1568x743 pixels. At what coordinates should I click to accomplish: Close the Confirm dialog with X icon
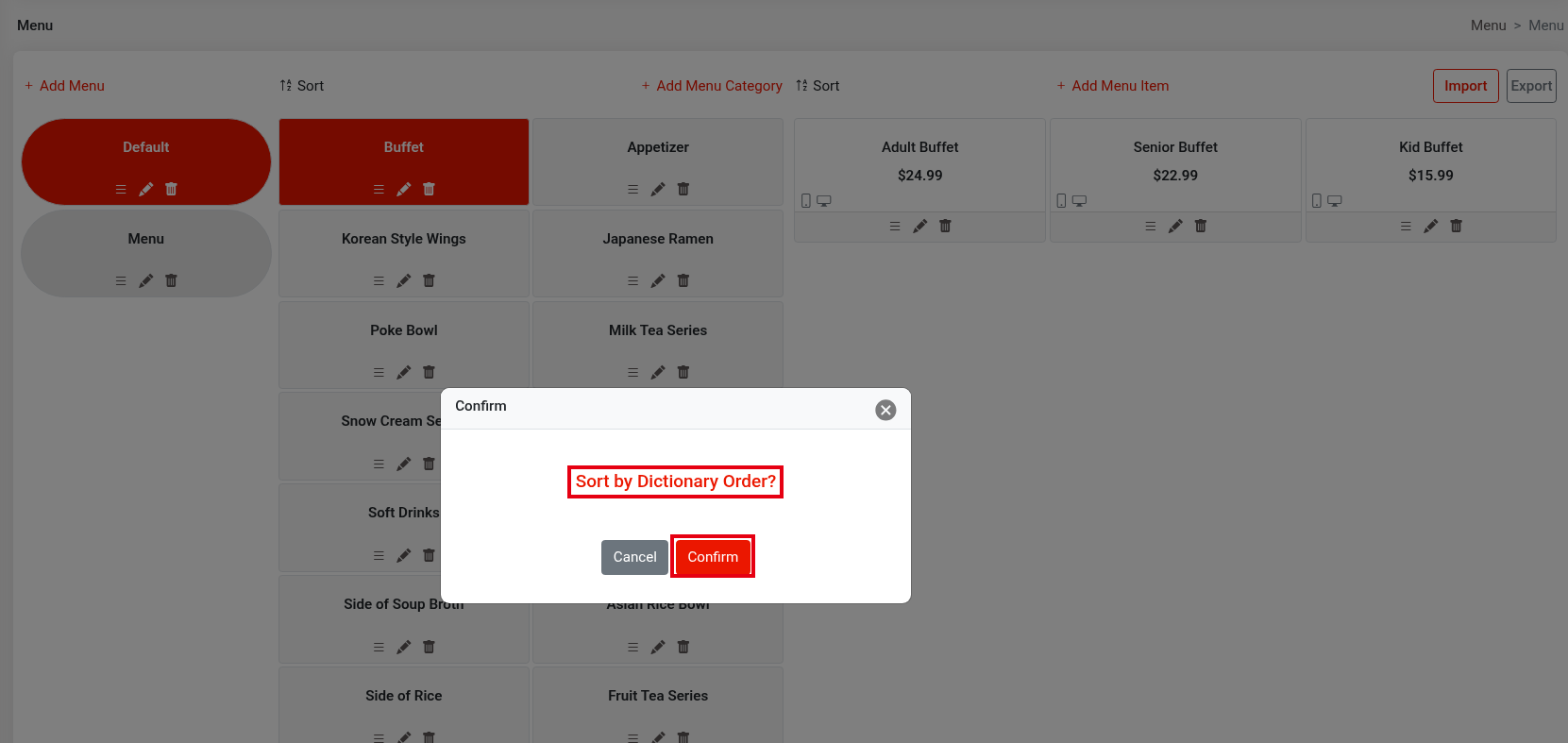(885, 410)
